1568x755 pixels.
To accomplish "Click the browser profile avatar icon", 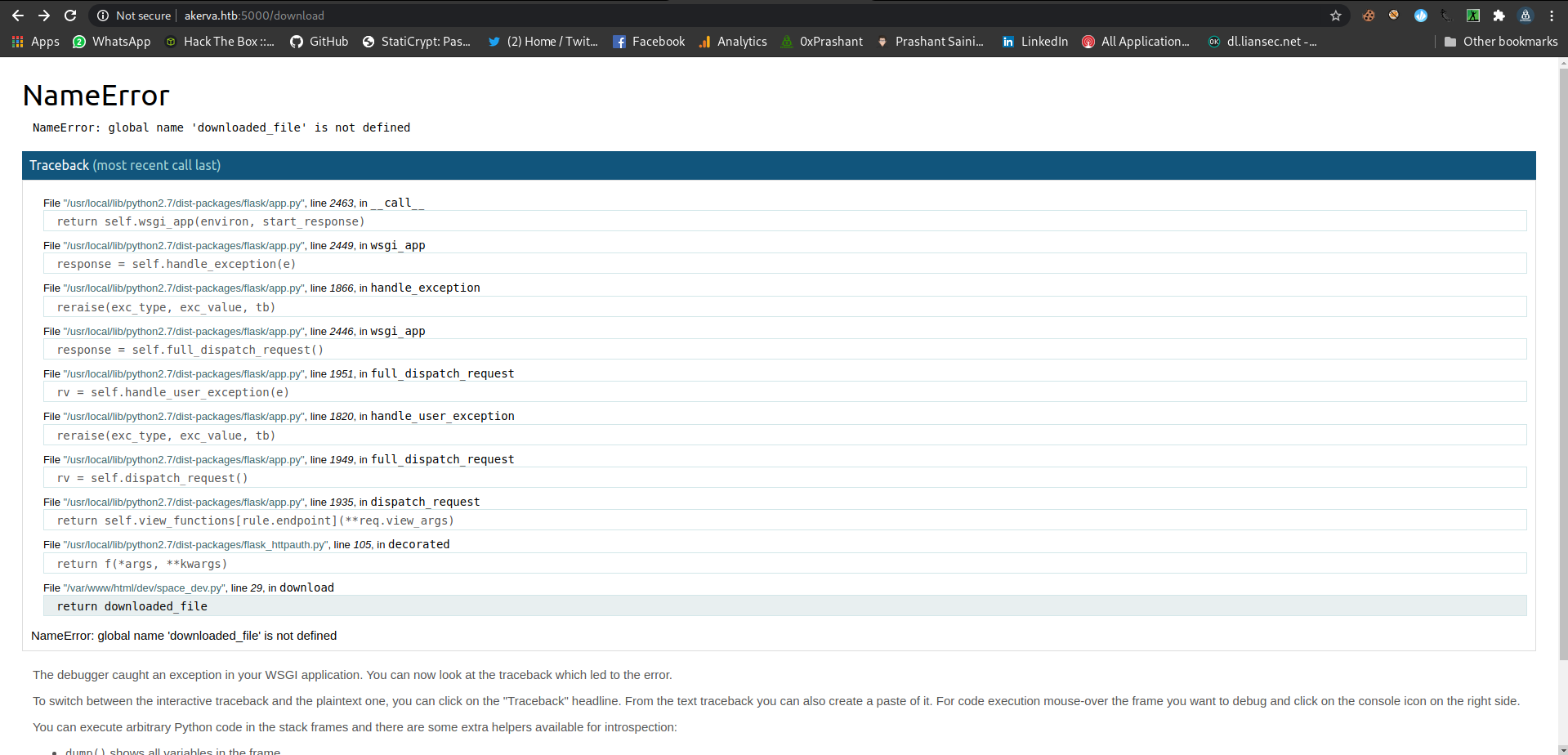I will point(1526,15).
